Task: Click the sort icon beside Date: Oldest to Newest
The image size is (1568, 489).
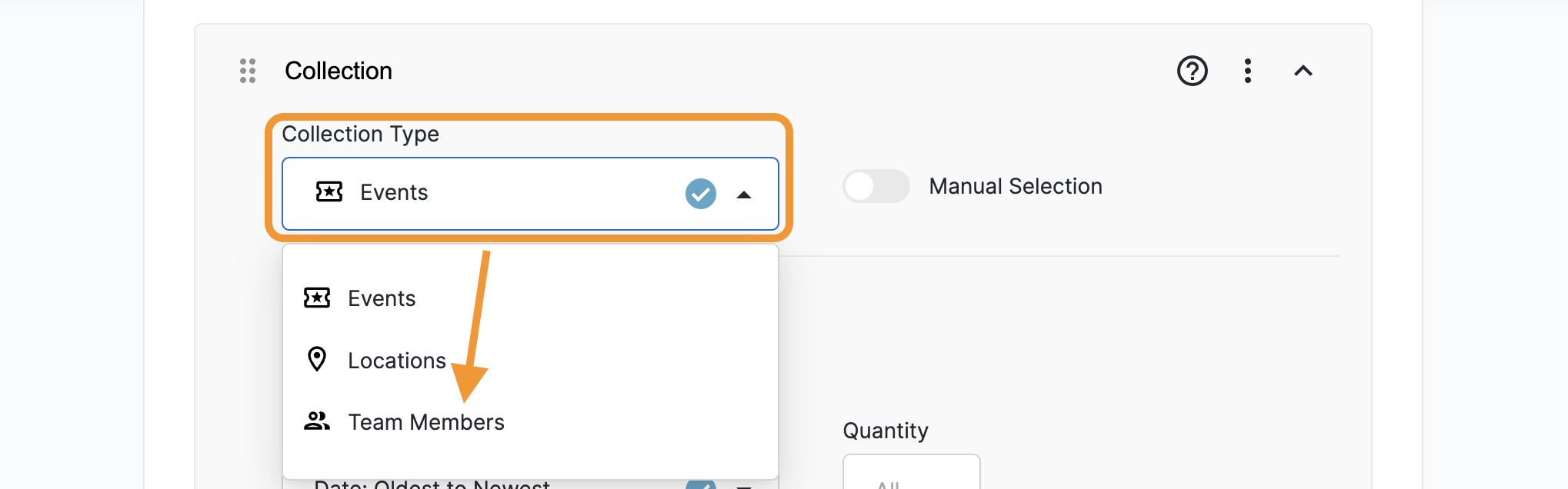Action: click(743, 484)
